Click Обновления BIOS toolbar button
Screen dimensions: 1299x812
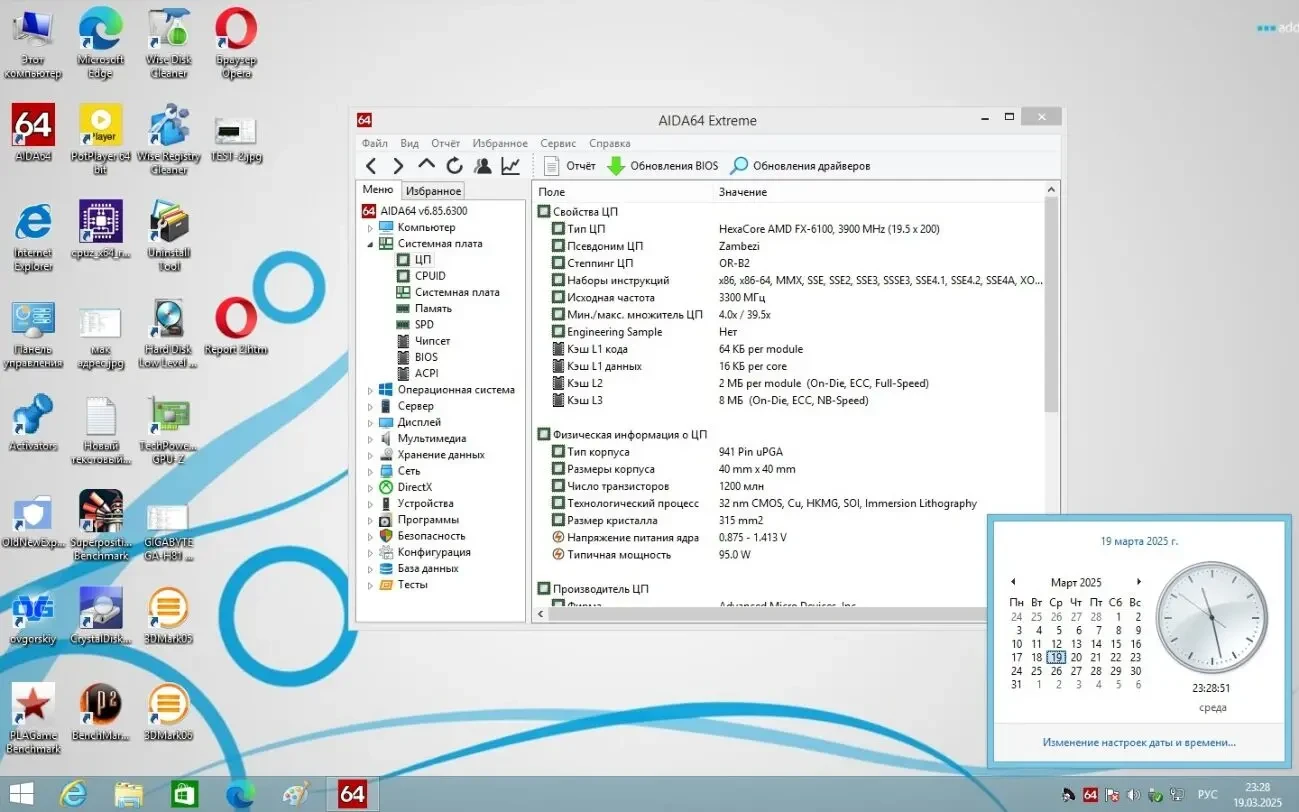662,166
